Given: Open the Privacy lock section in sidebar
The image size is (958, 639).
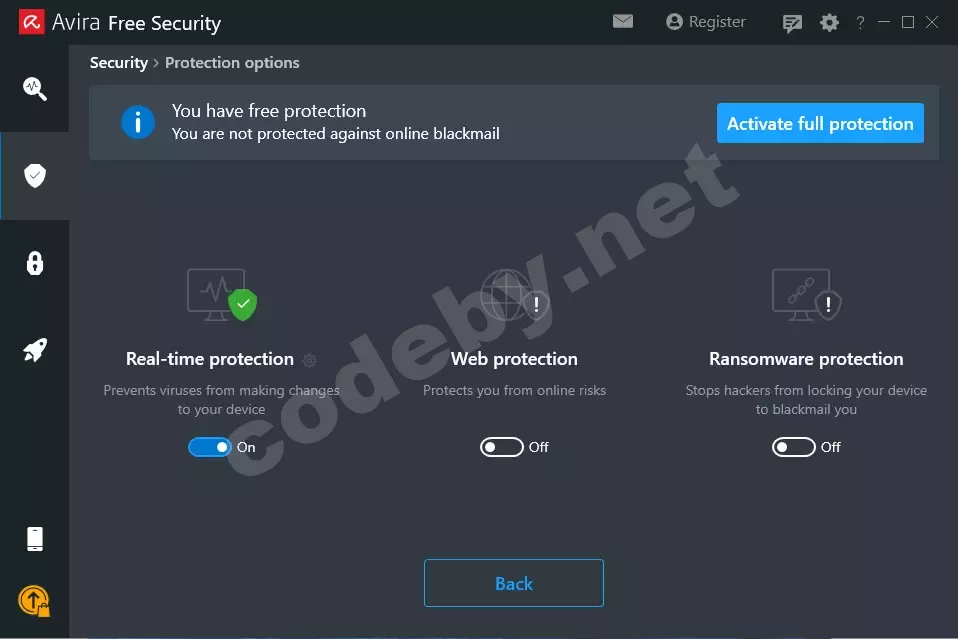Looking at the screenshot, I should click(35, 263).
